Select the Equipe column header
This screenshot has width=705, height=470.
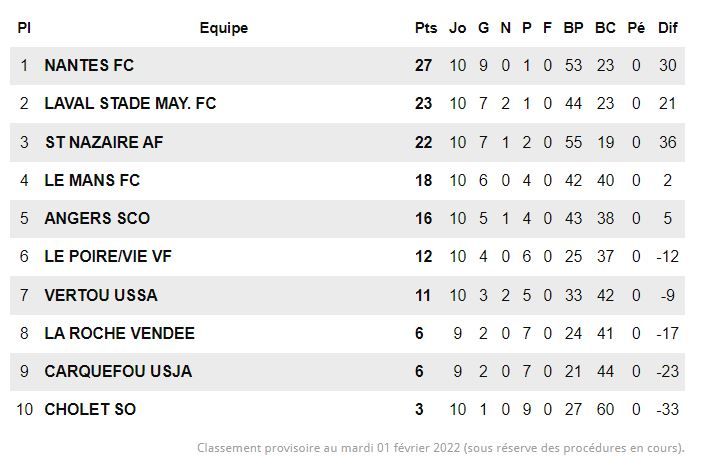point(224,28)
